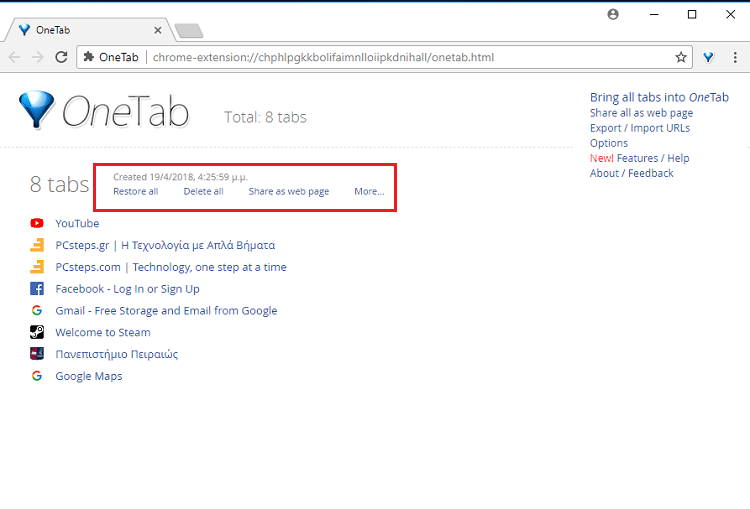Click the Created 19/4/2018 timestamp text
Image resolution: width=750 pixels, height=509 pixels.
(x=180, y=177)
